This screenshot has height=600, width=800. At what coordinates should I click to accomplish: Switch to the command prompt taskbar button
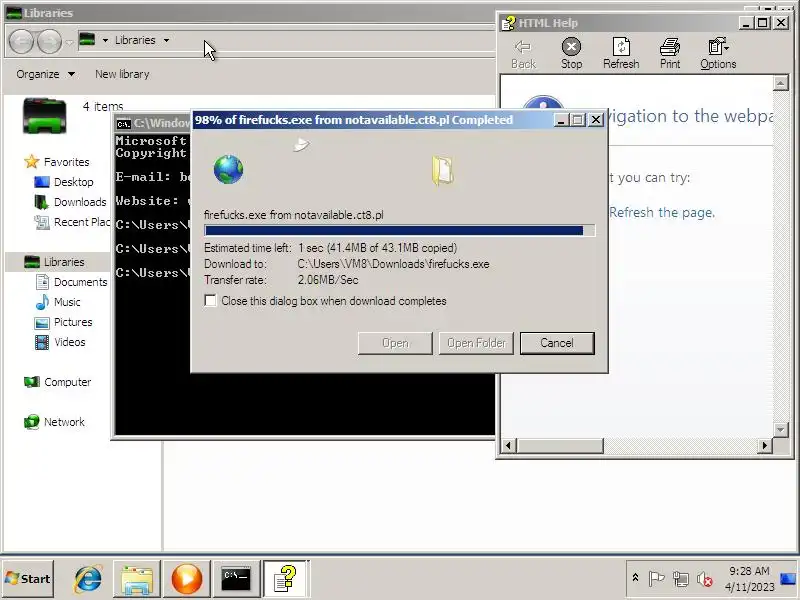236,579
